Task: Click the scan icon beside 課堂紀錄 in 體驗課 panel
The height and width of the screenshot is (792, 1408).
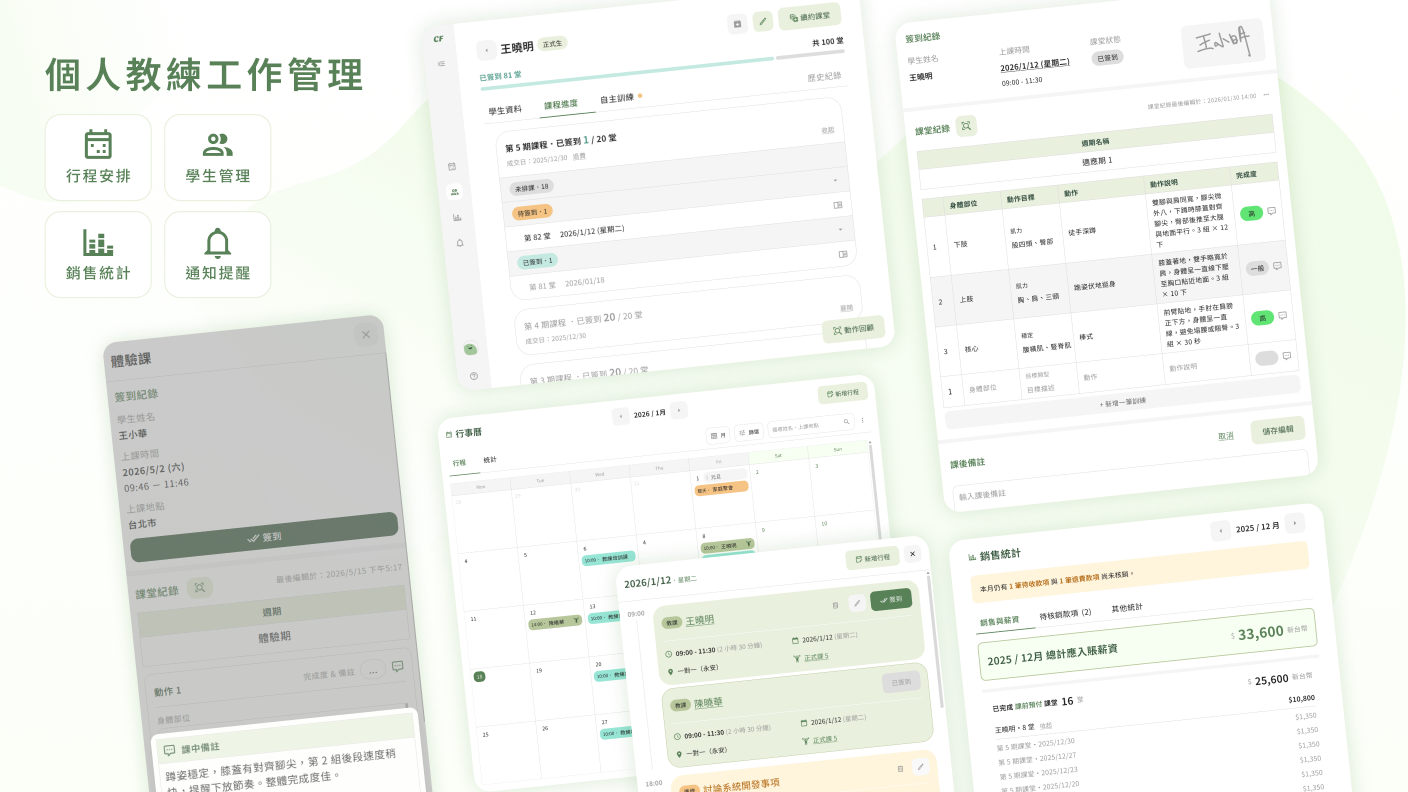Action: click(x=199, y=588)
